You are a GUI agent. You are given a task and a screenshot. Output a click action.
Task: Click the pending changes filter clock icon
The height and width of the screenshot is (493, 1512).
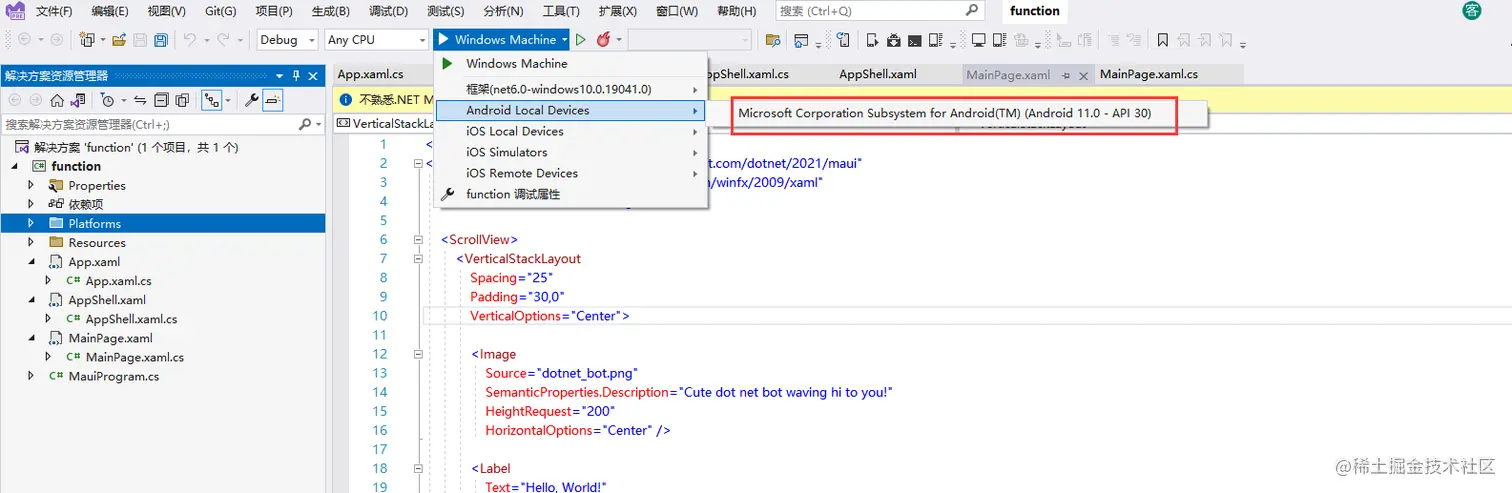coord(107,100)
